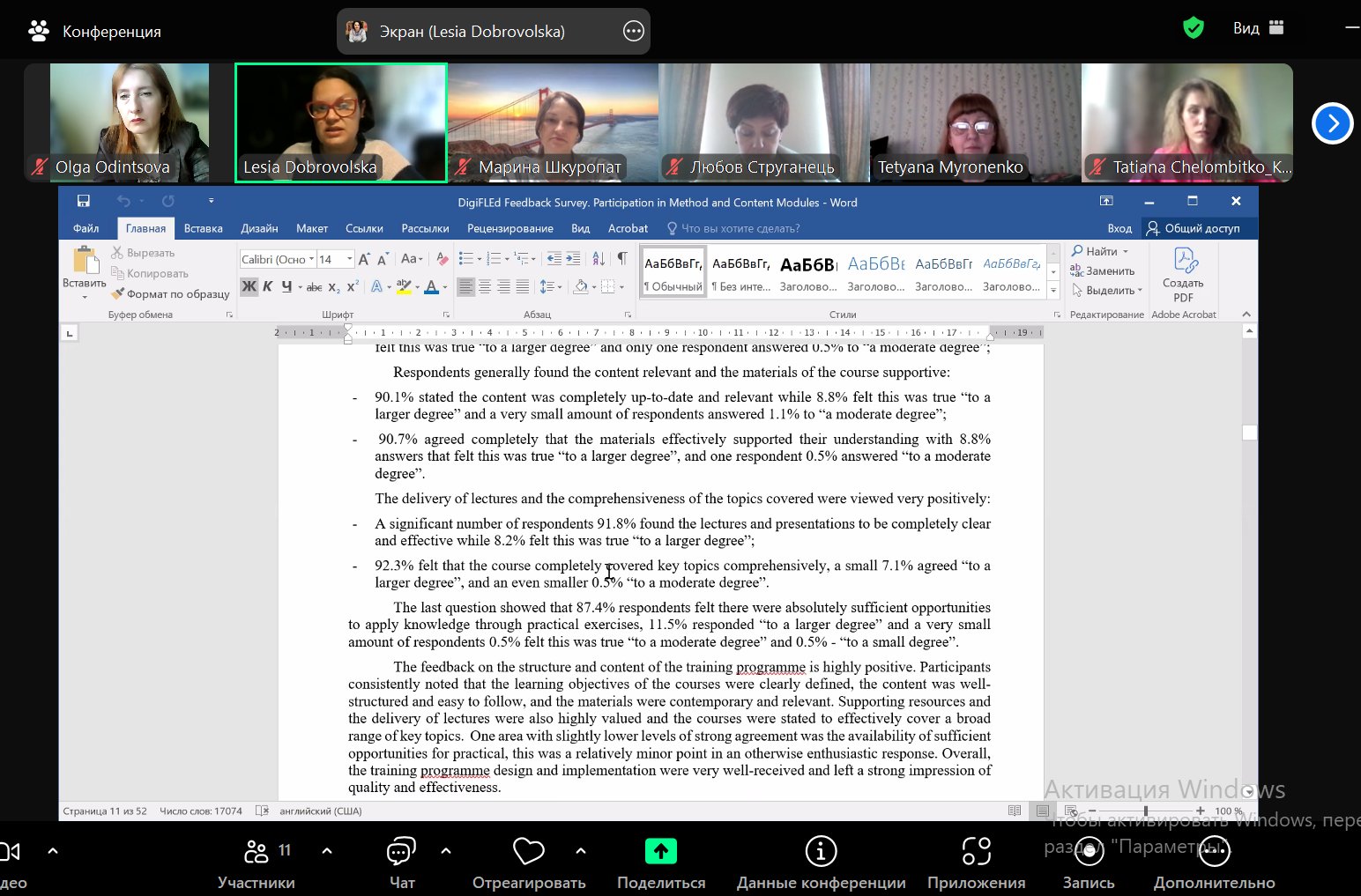Switch to the Acrobat ribbon tab
The image size is (1361, 896).
click(628, 228)
